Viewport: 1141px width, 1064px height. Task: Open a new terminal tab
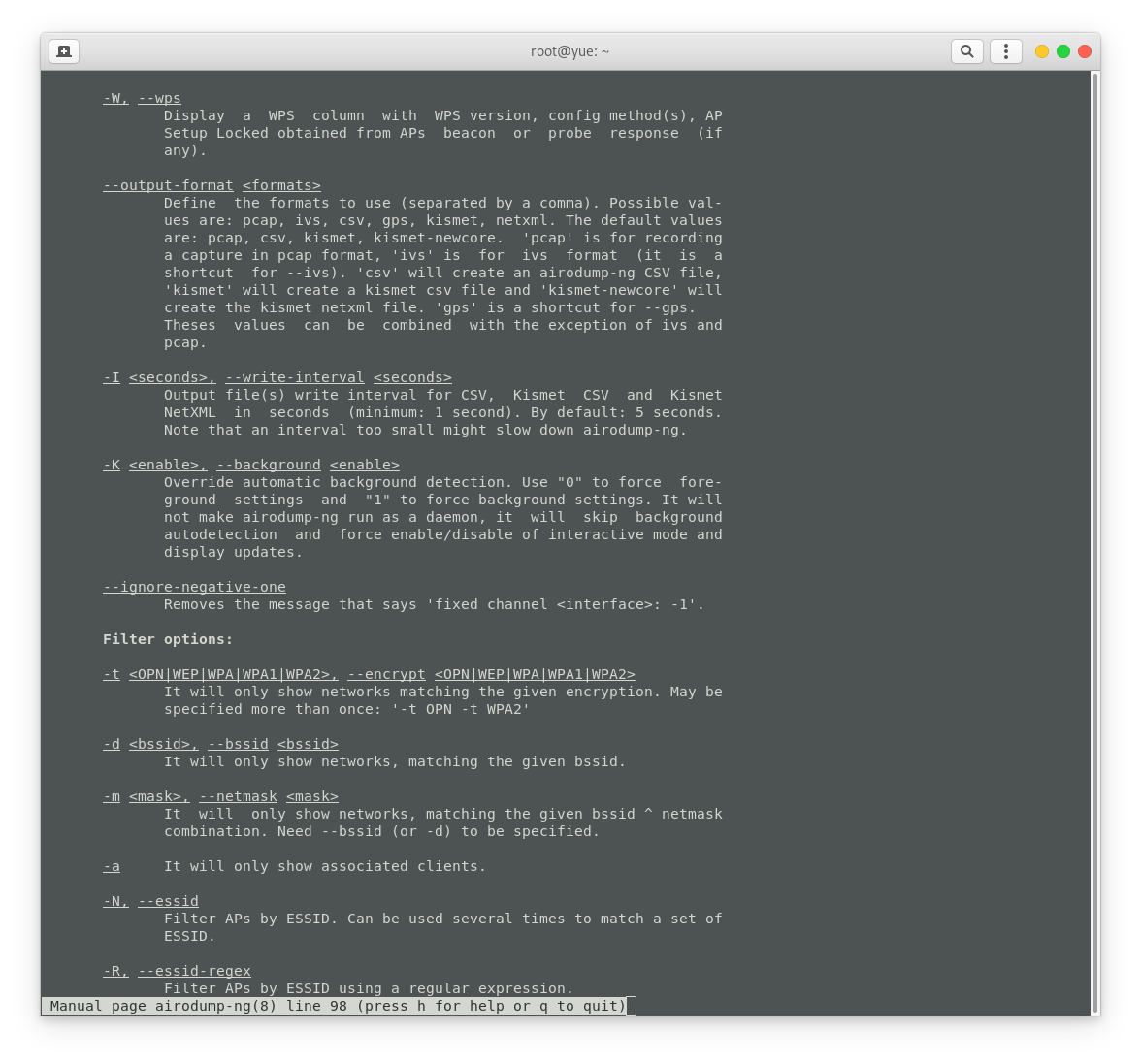click(x=64, y=51)
